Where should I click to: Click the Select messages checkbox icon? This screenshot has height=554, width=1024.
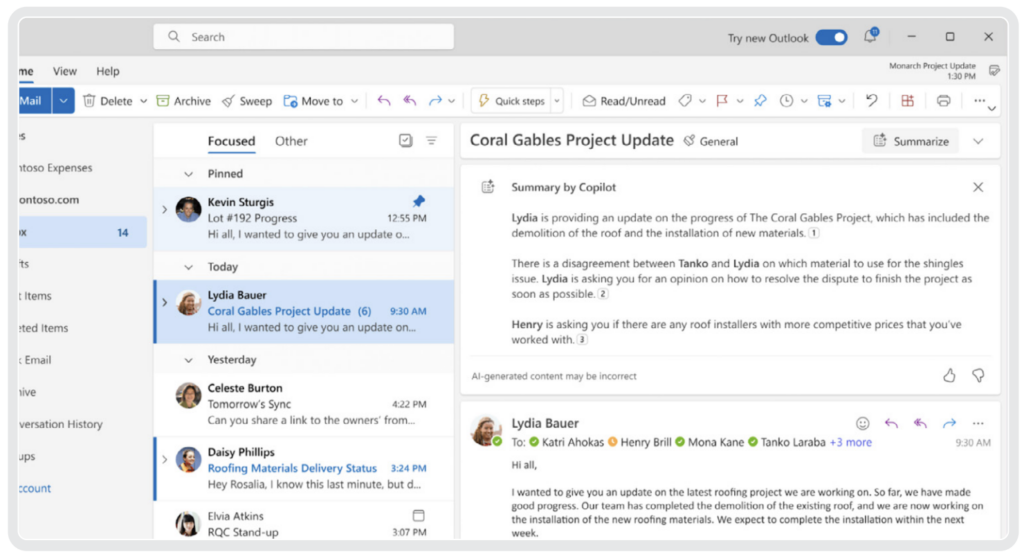pyautogui.click(x=406, y=140)
